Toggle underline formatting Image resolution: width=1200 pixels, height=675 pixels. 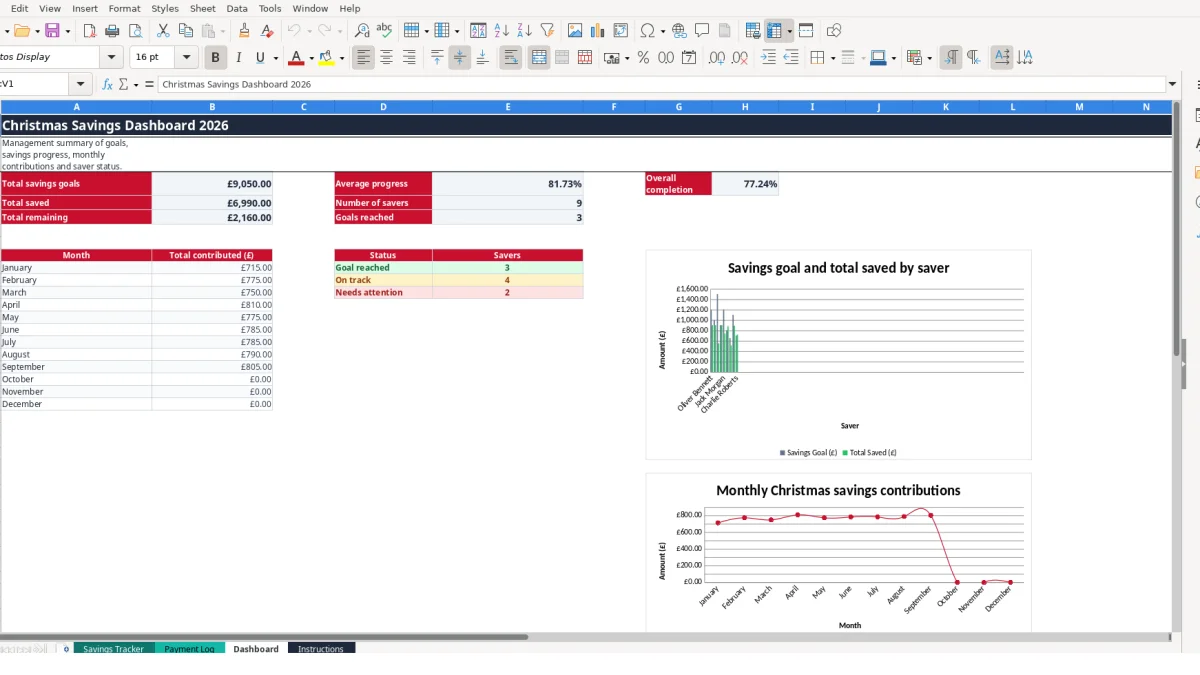pos(260,58)
